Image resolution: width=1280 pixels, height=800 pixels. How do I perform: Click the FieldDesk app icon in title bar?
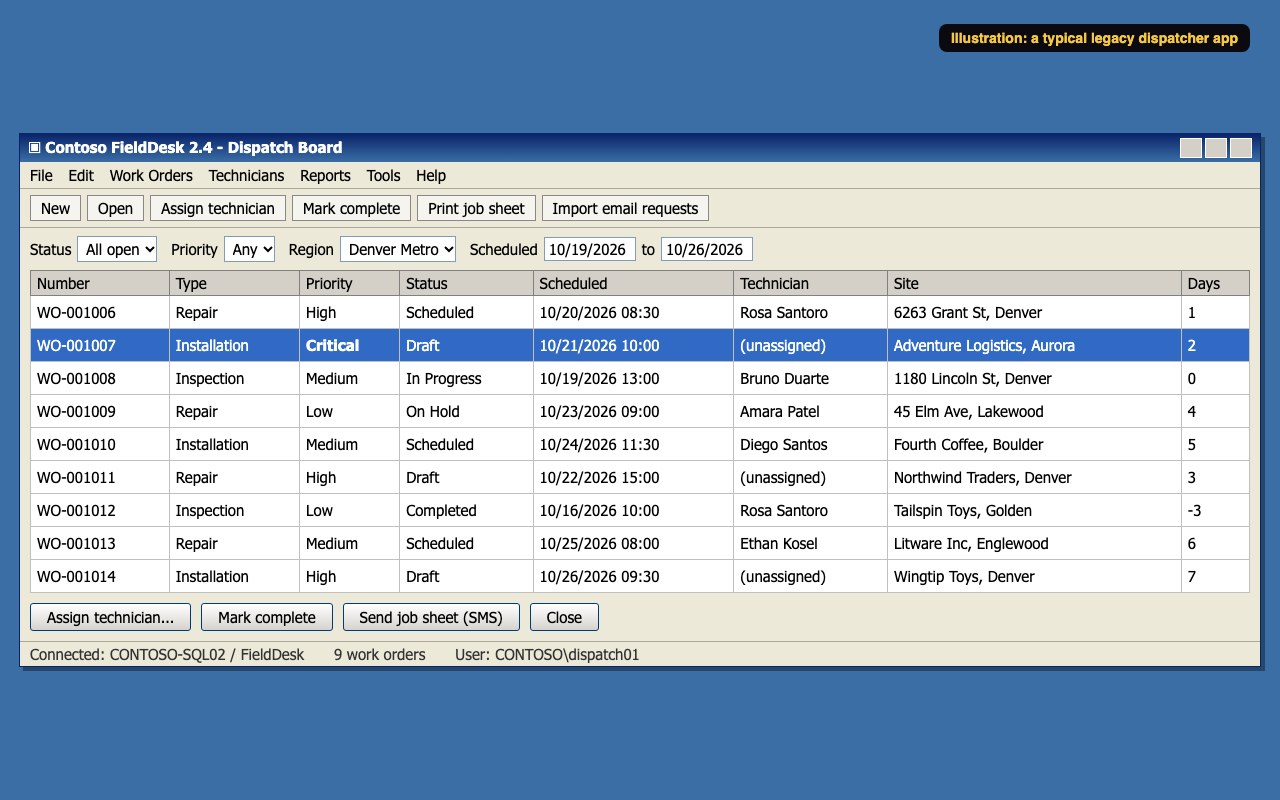(34, 147)
